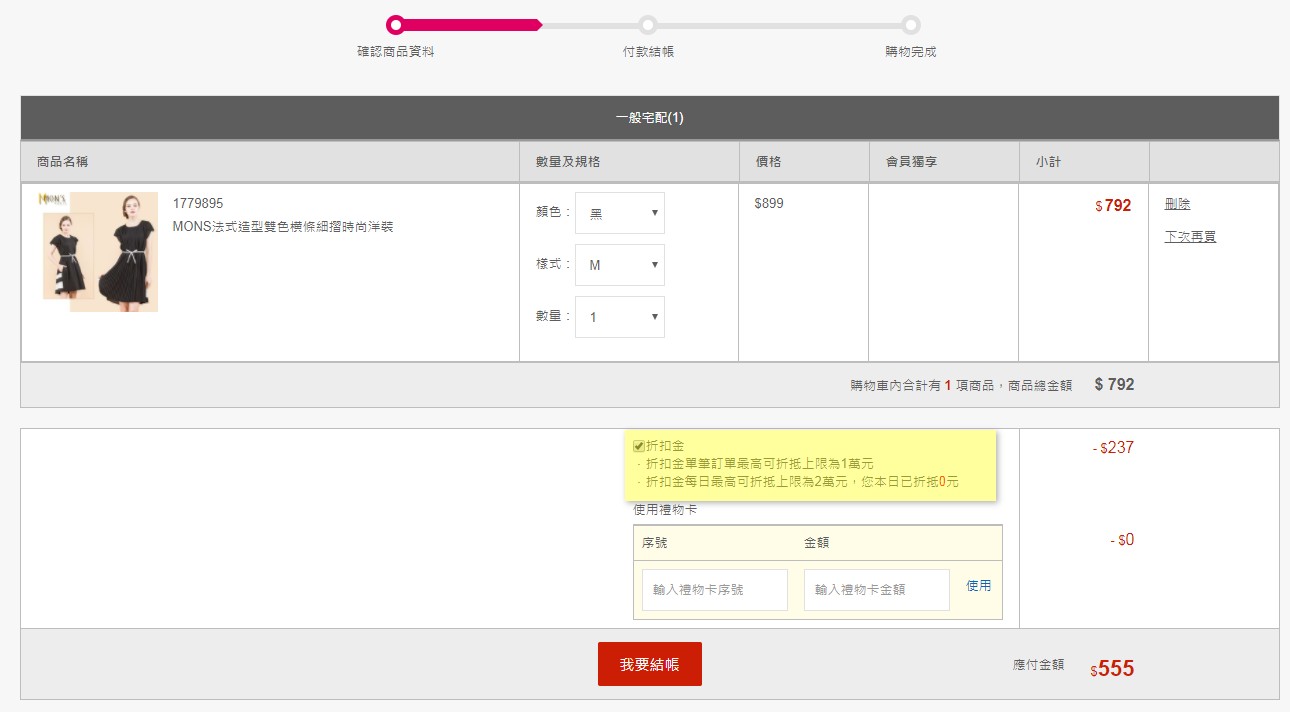Focus the 輸入禮物卡序號 input field
This screenshot has width=1290, height=712.
tap(715, 590)
